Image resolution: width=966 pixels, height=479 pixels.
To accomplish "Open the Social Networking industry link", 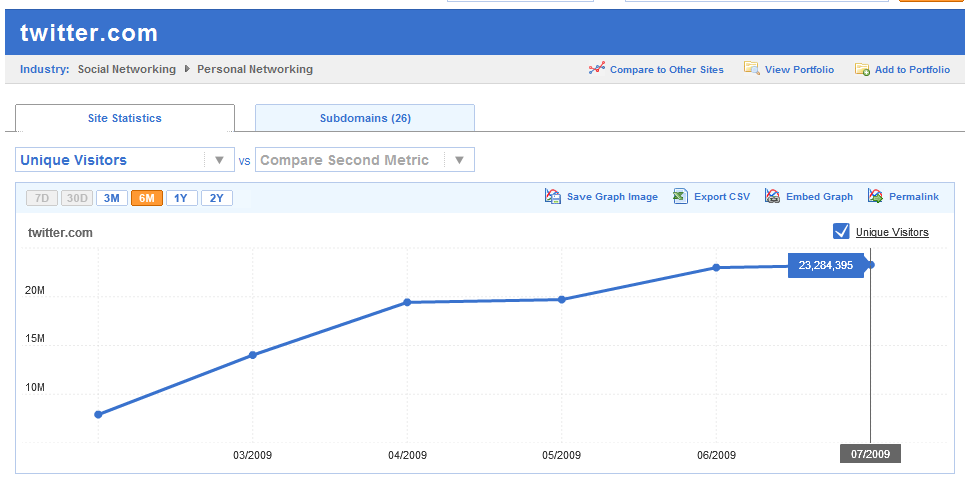I will coord(127,69).
